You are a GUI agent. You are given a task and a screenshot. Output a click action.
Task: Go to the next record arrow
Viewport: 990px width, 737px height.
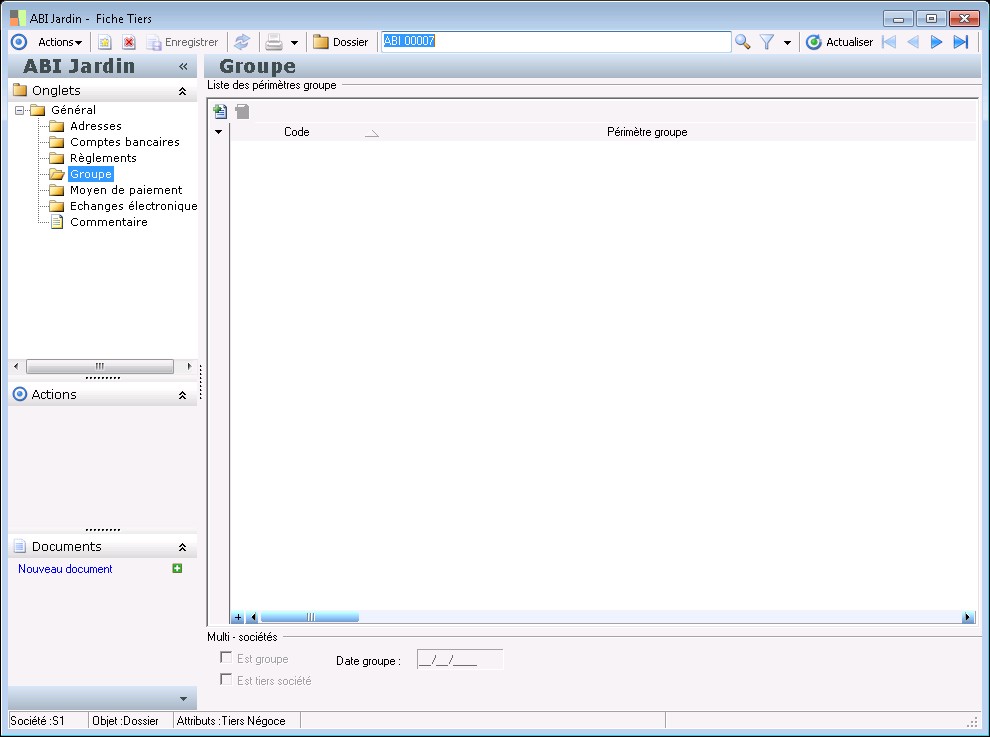[x=937, y=42]
